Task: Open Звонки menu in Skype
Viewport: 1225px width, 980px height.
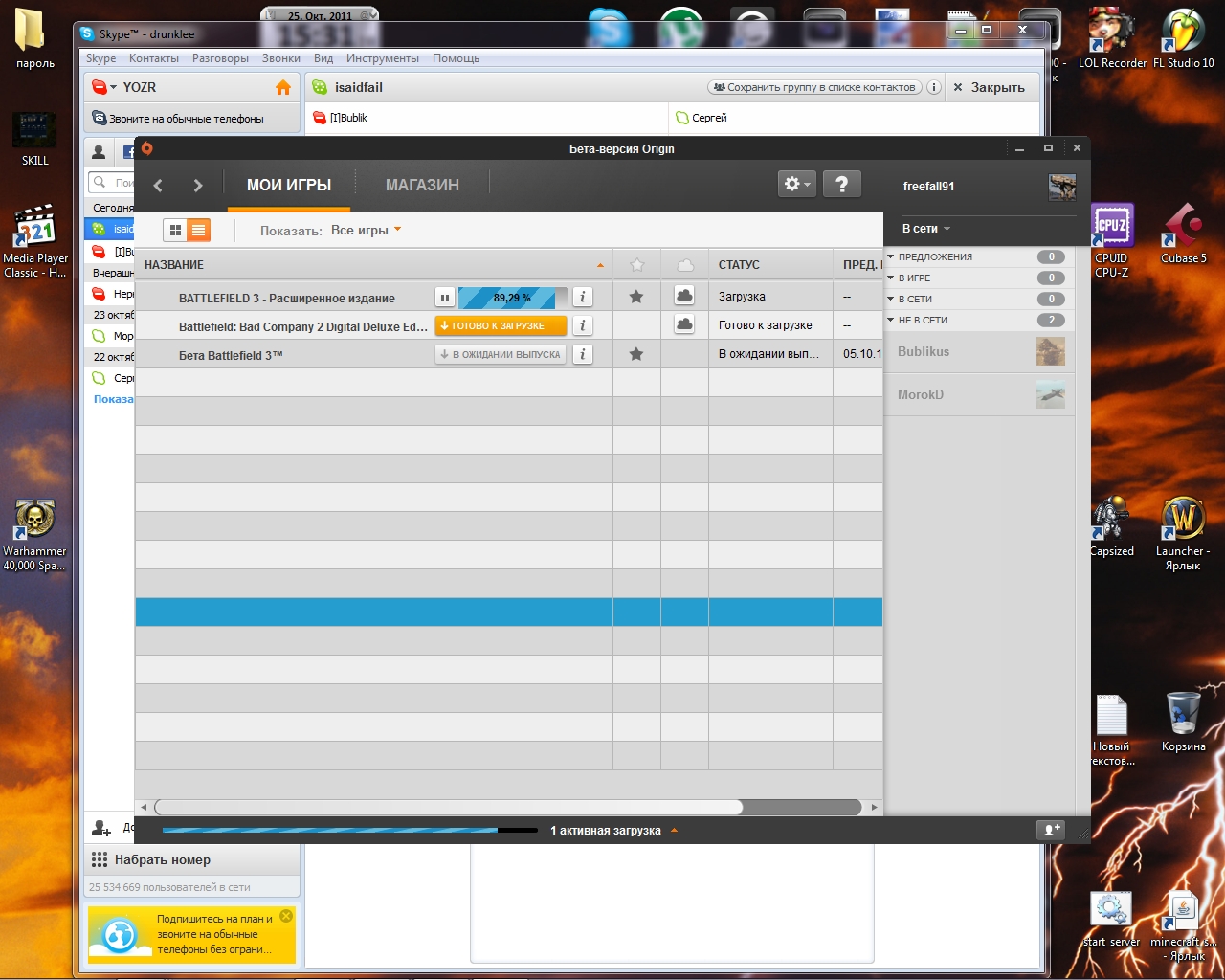Action: (281, 58)
